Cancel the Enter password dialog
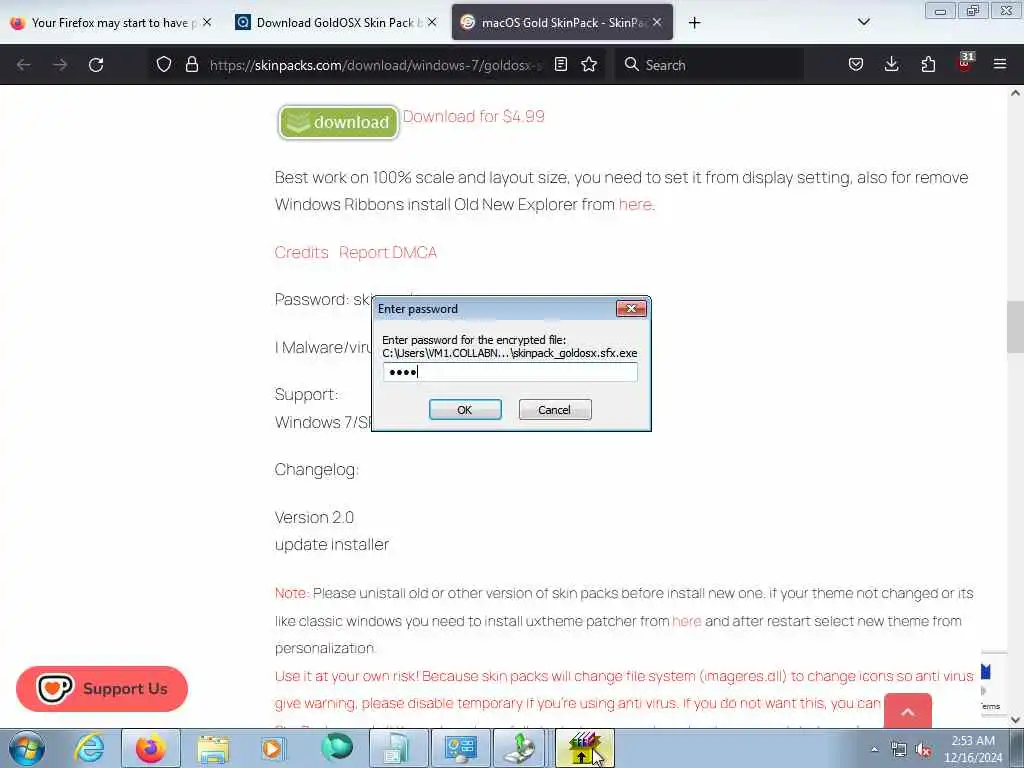The height and width of the screenshot is (768, 1024). (x=554, y=409)
